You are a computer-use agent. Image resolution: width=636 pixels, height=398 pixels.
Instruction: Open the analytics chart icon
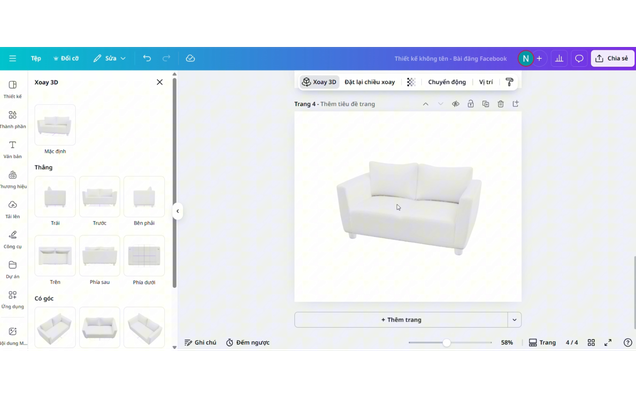click(x=559, y=58)
